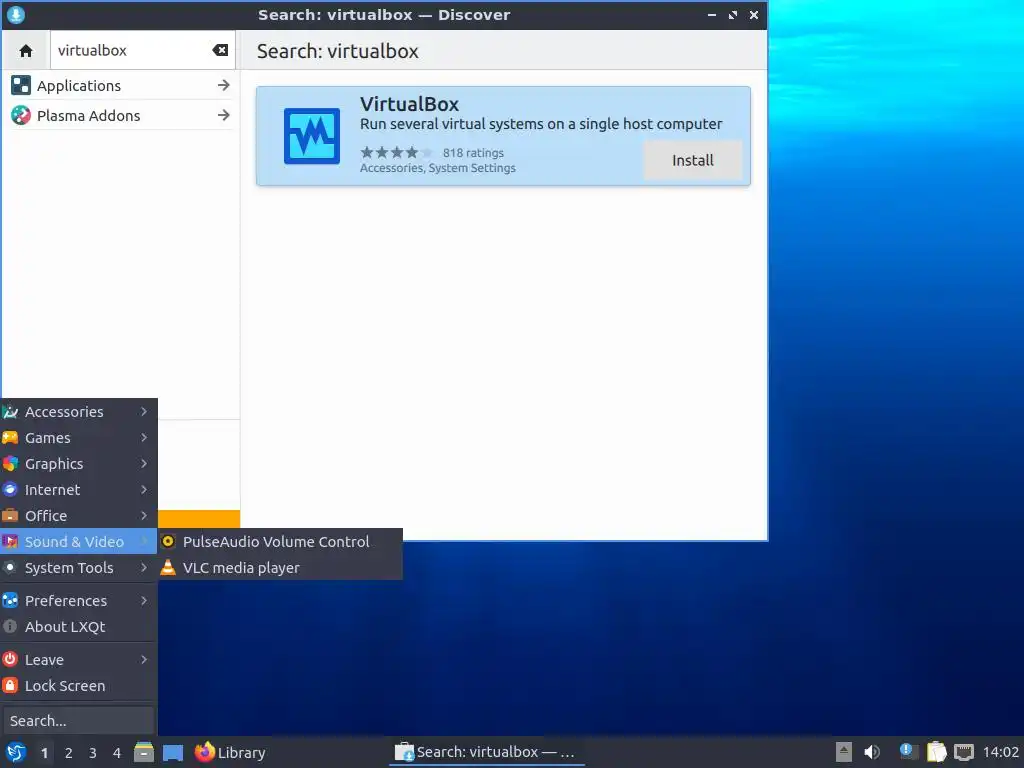Click the Applications category icon

(x=21, y=85)
